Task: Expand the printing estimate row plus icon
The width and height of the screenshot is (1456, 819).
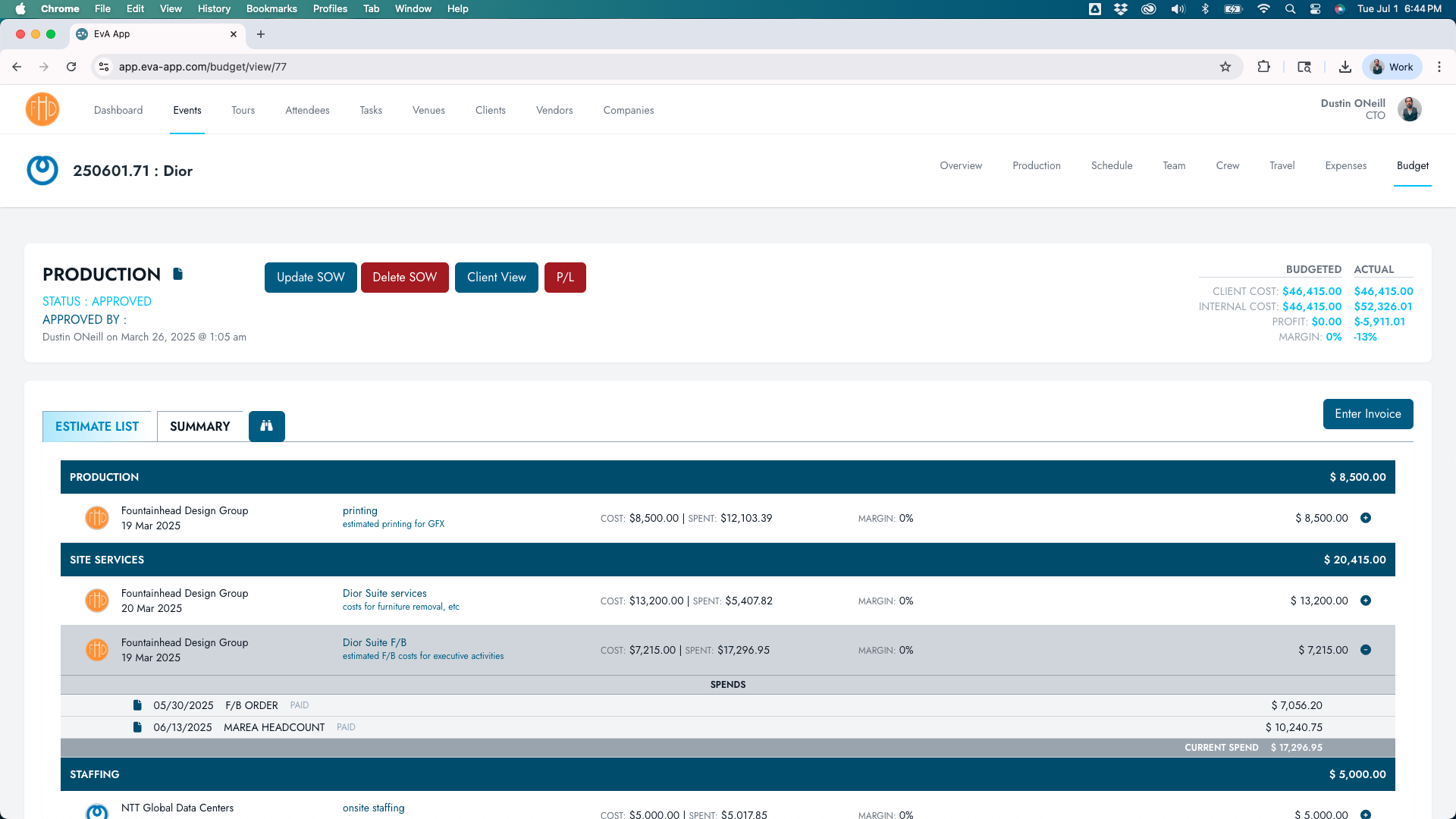Action: (x=1366, y=518)
